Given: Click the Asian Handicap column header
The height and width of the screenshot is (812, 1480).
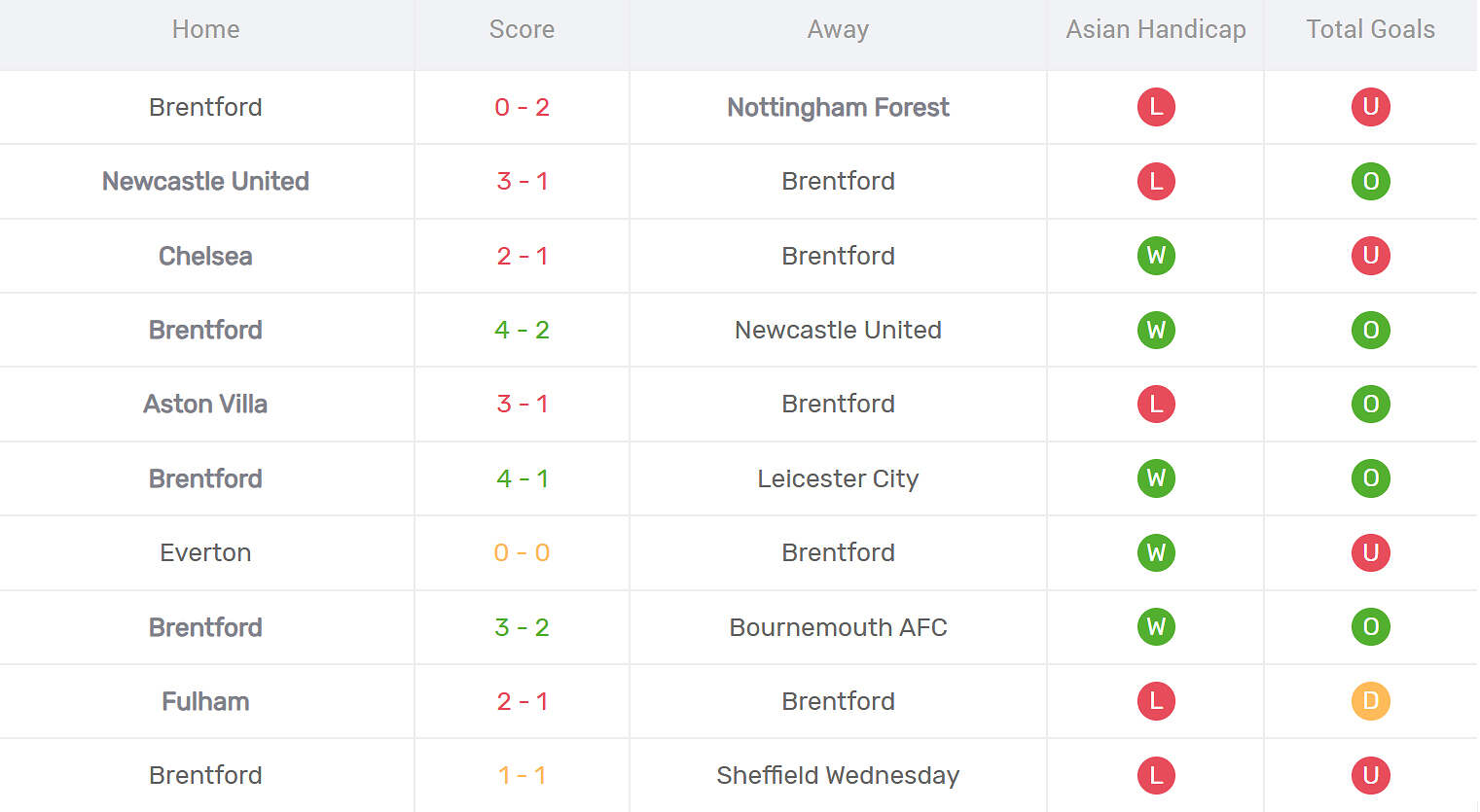Looking at the screenshot, I should (x=1156, y=30).
